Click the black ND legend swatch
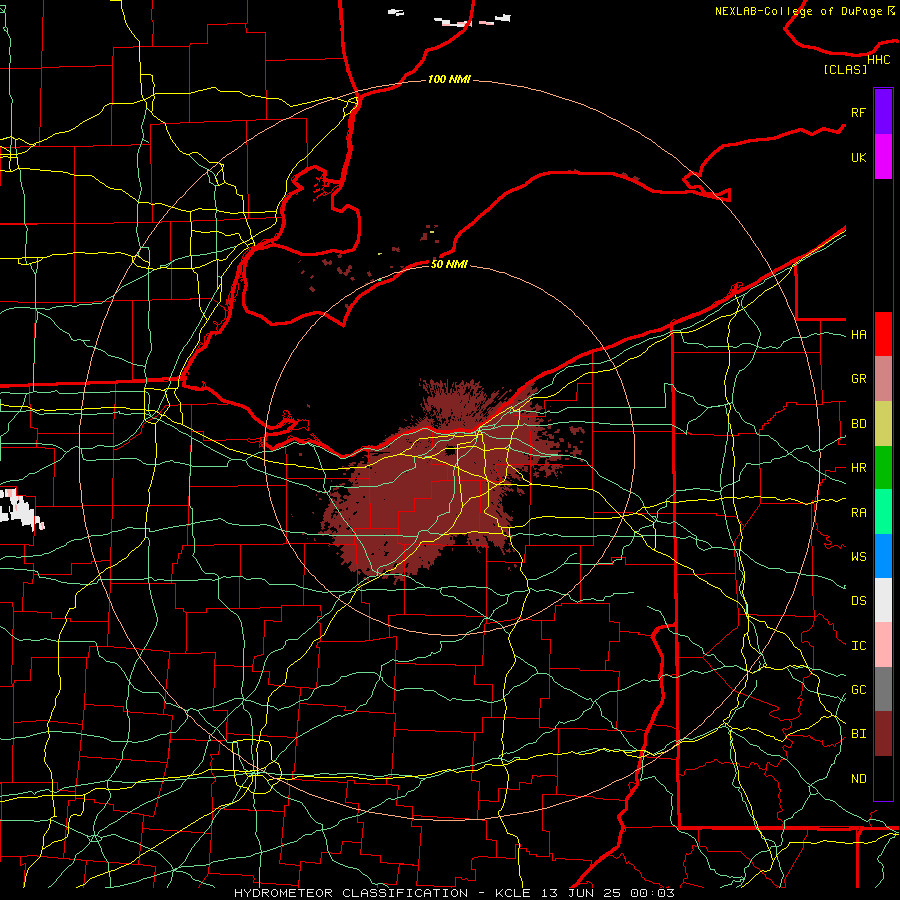The width and height of the screenshot is (900, 900). [883, 778]
